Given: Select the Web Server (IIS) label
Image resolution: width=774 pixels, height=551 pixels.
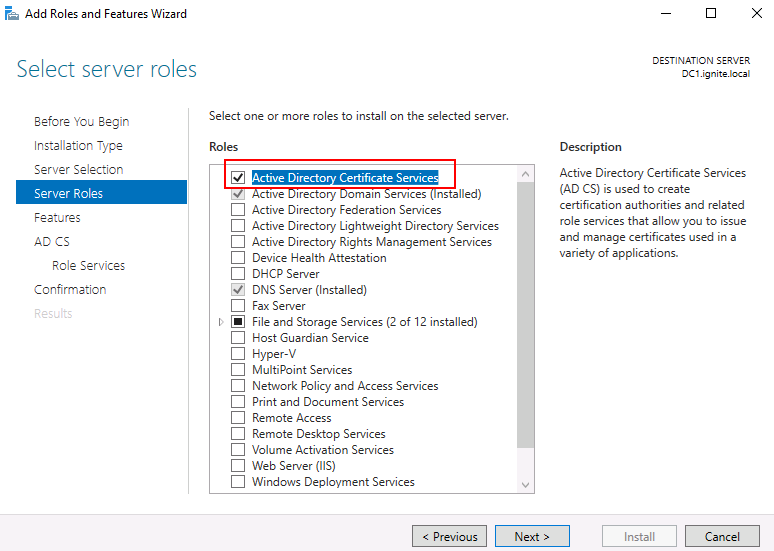Looking at the screenshot, I should (x=294, y=466).
